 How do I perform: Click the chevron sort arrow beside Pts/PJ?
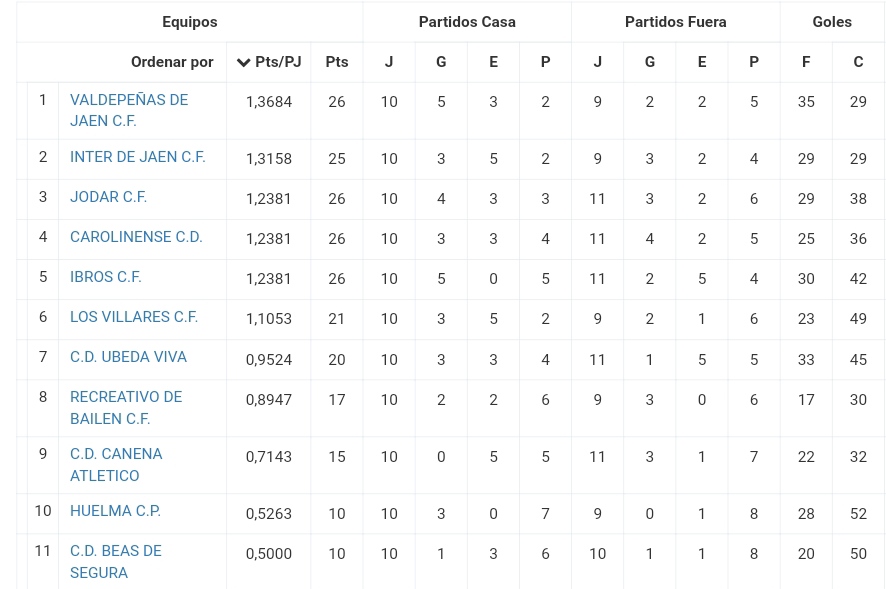click(243, 62)
